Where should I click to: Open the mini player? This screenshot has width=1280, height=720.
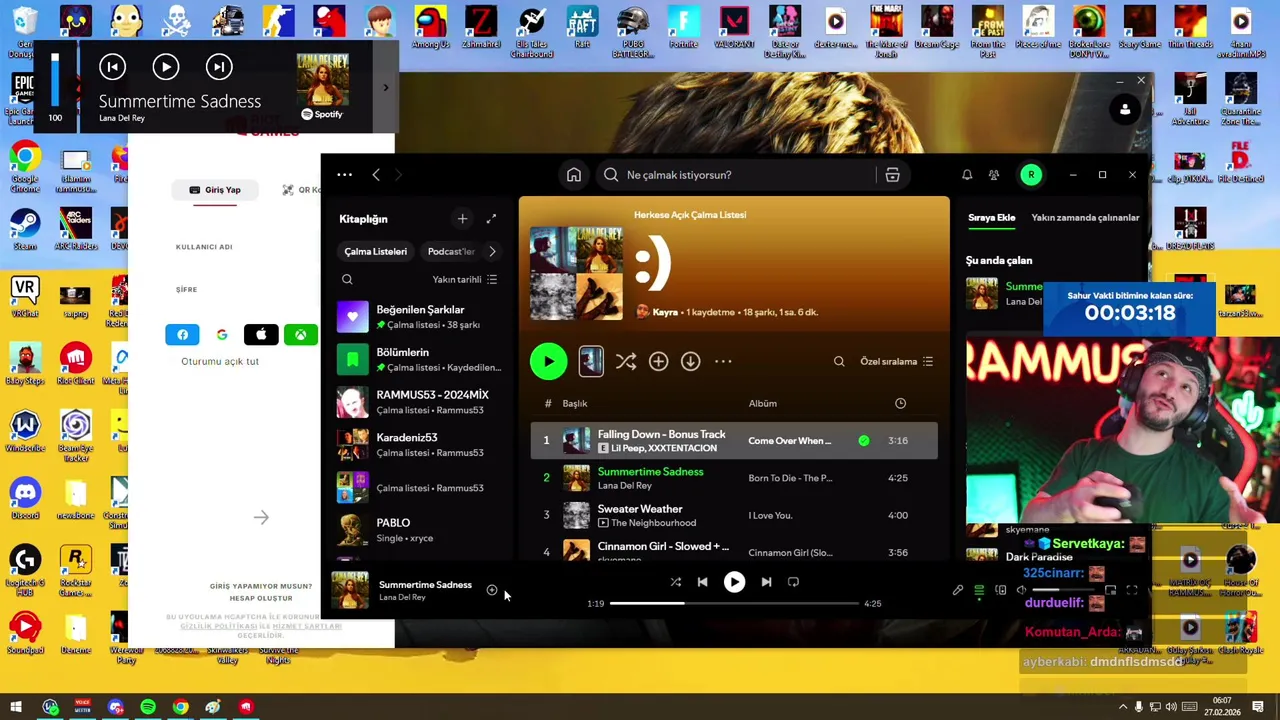tap(1110, 590)
